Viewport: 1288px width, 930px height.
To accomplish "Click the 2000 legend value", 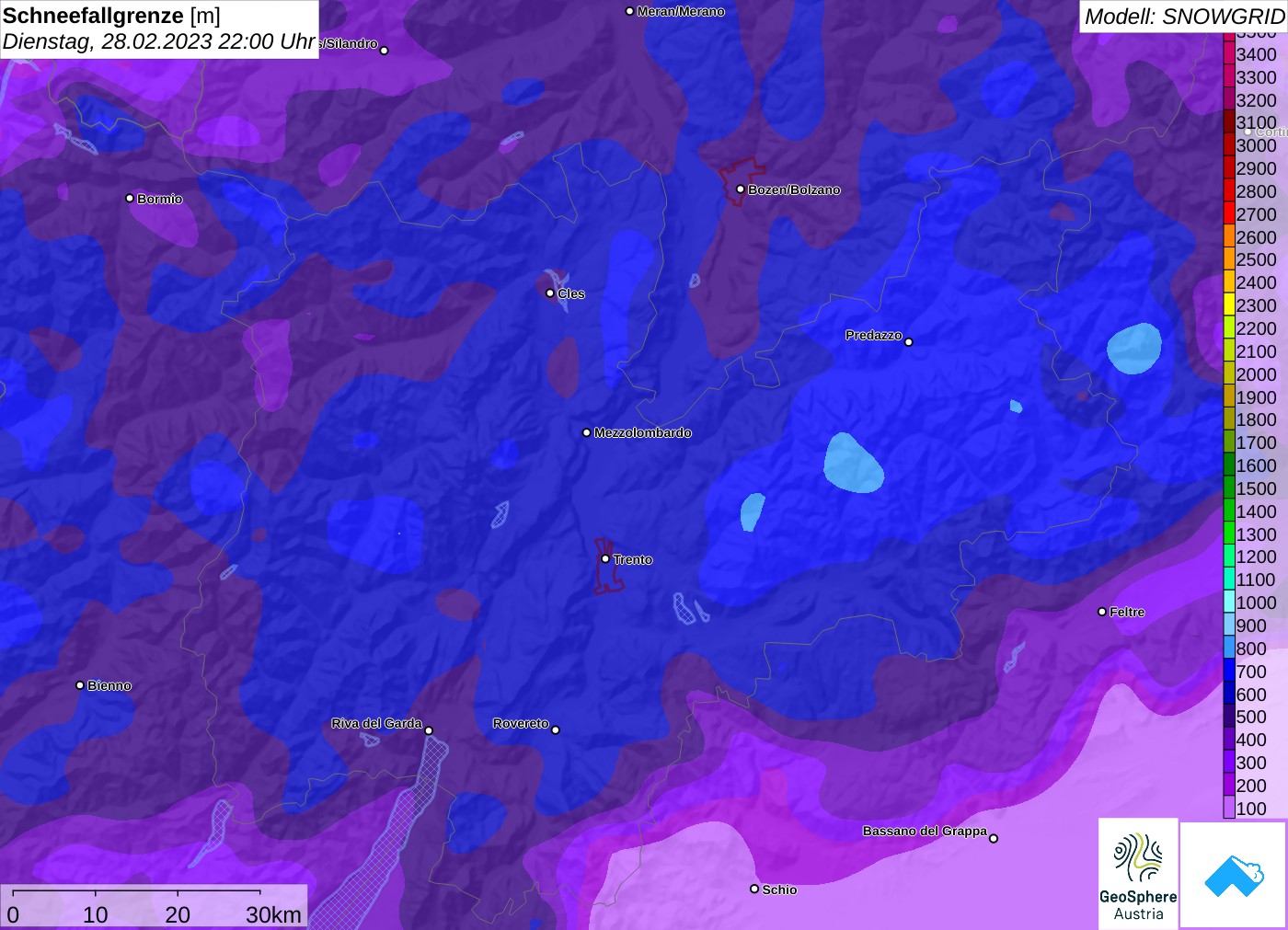I will (1257, 374).
